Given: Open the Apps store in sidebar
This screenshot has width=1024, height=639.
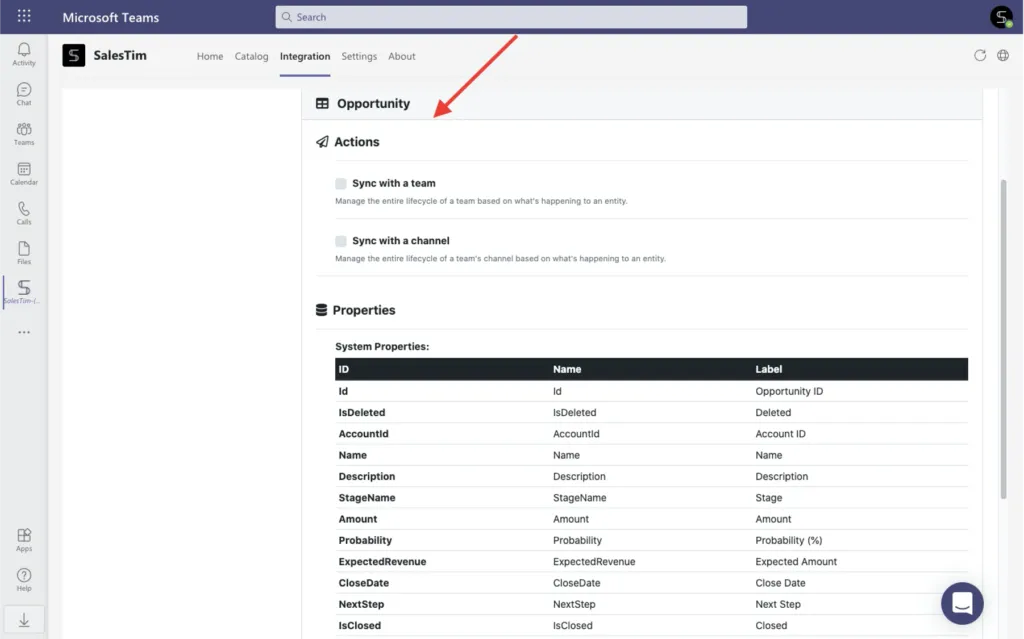Looking at the screenshot, I should pos(24,540).
